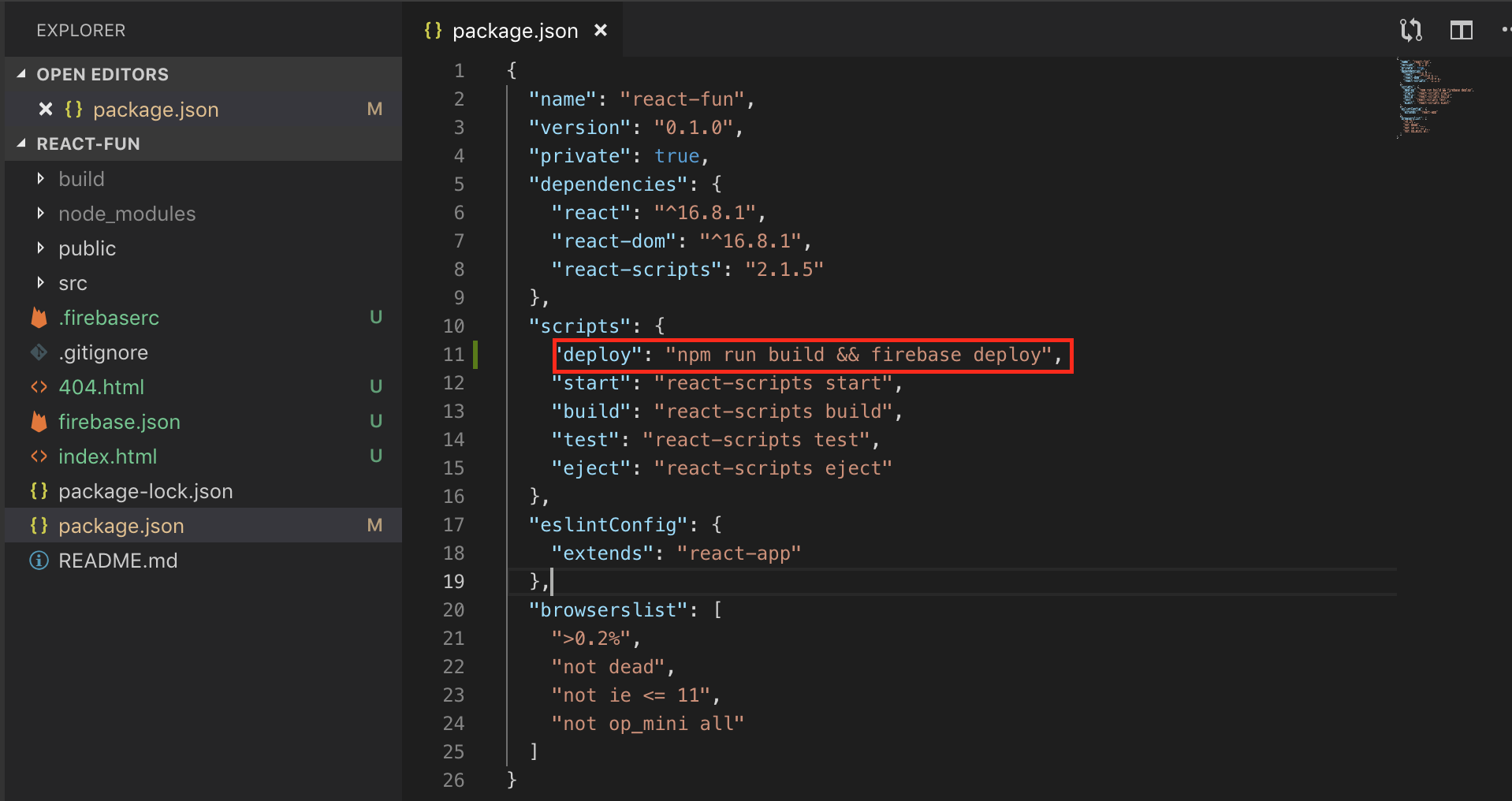
Task: Click the "react-scripts build" value
Action: coord(773,412)
